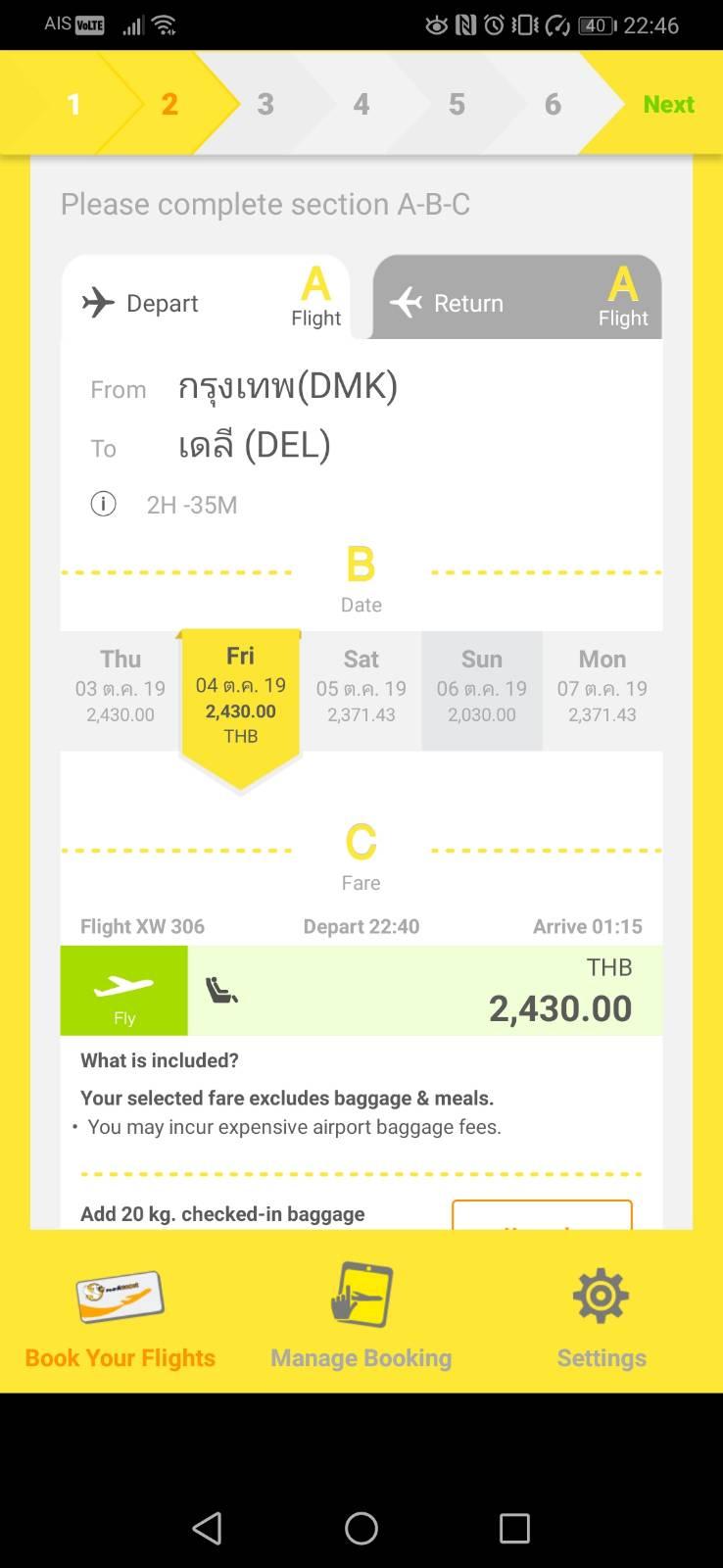Select Thu 03 date fare

pos(120,690)
